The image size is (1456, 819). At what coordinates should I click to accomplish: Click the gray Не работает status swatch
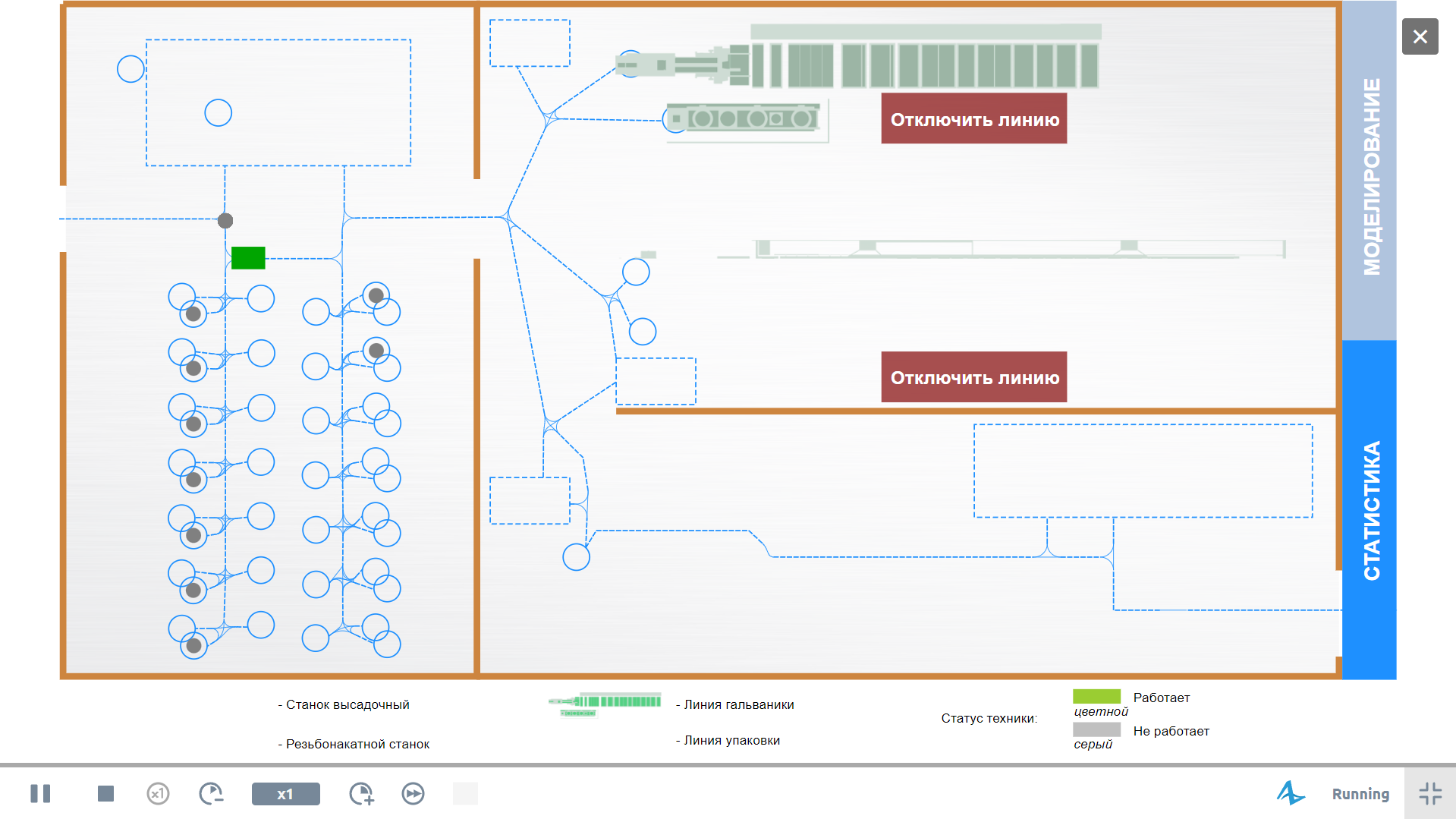(1096, 729)
